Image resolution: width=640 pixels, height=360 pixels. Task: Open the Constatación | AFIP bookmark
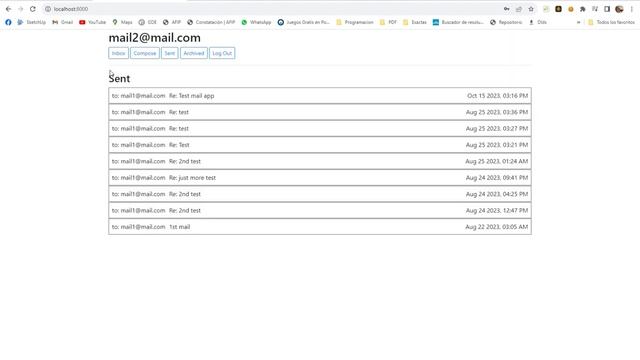pos(211,22)
